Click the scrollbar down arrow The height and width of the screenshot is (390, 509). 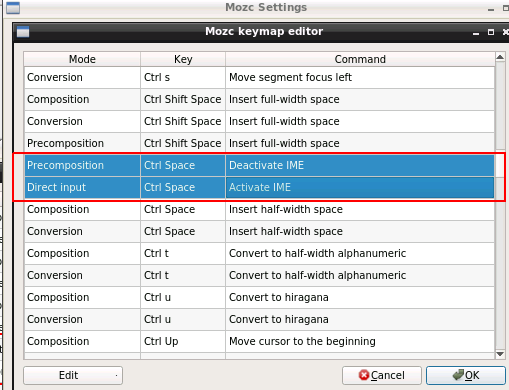(500, 354)
